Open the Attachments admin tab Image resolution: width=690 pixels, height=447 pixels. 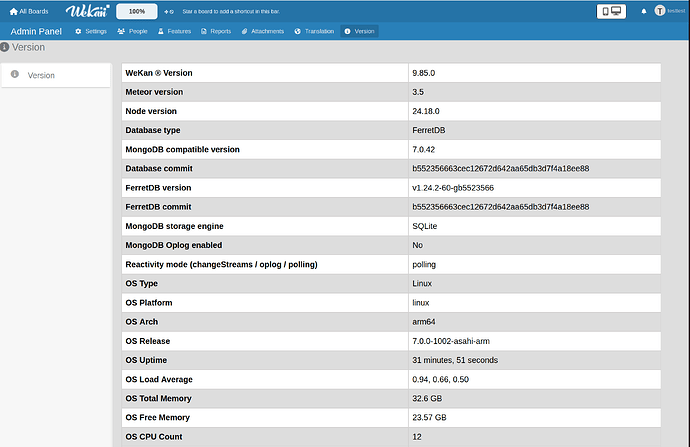point(263,31)
